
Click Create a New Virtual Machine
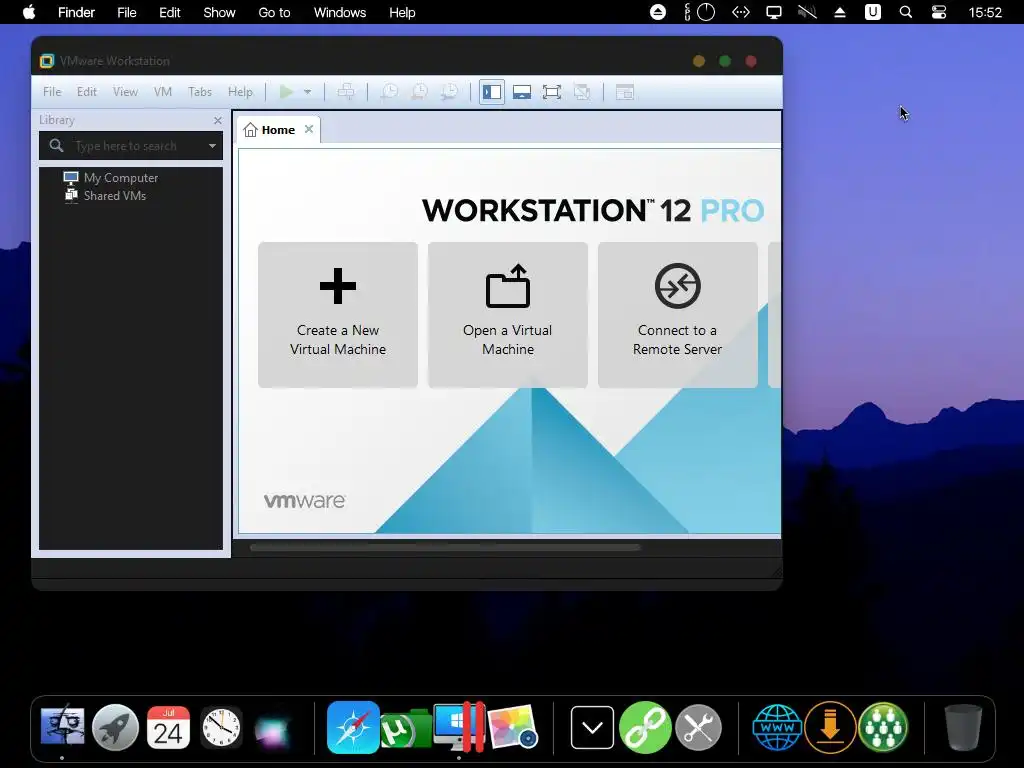coord(338,315)
